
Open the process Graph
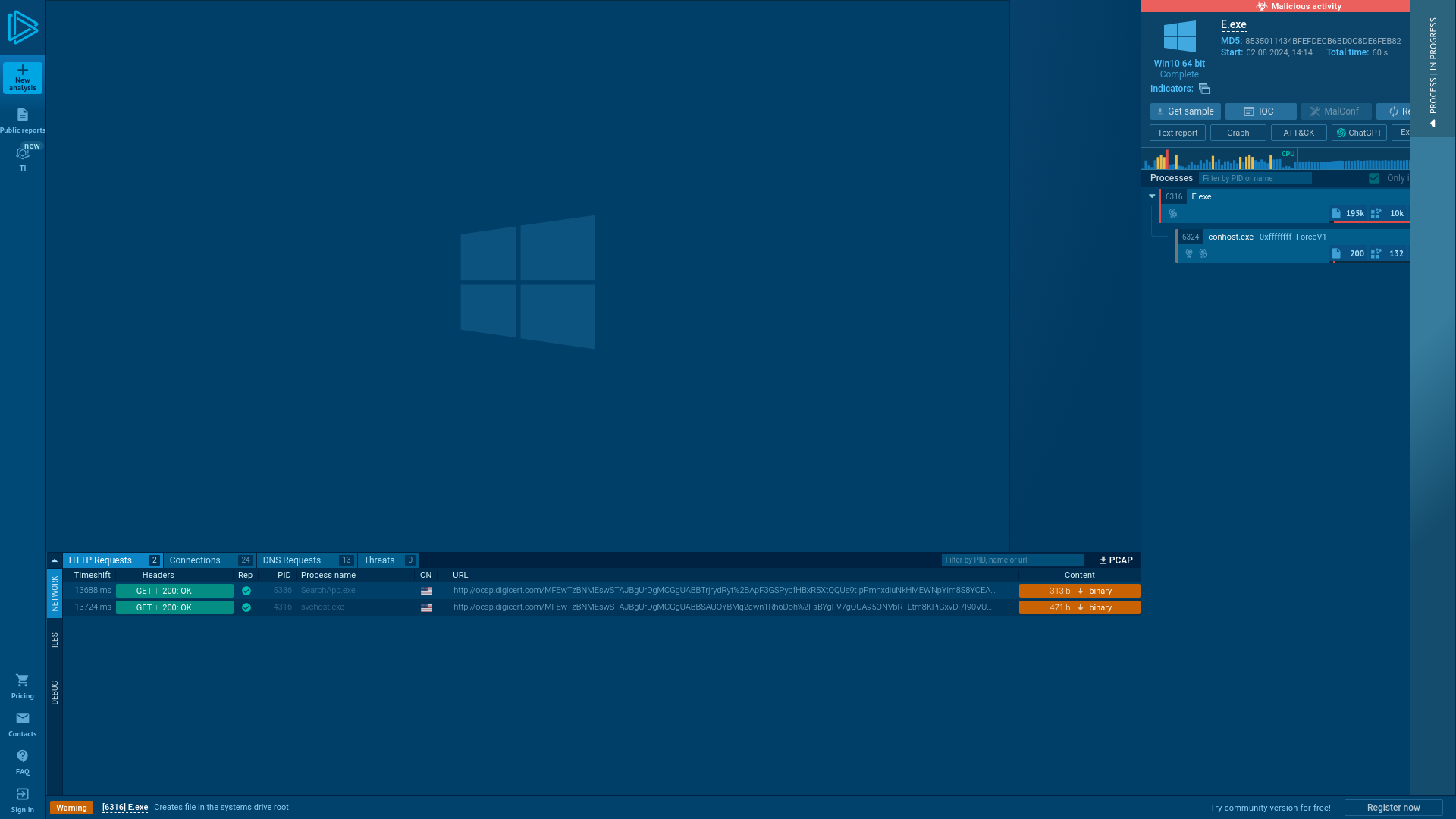point(1238,133)
